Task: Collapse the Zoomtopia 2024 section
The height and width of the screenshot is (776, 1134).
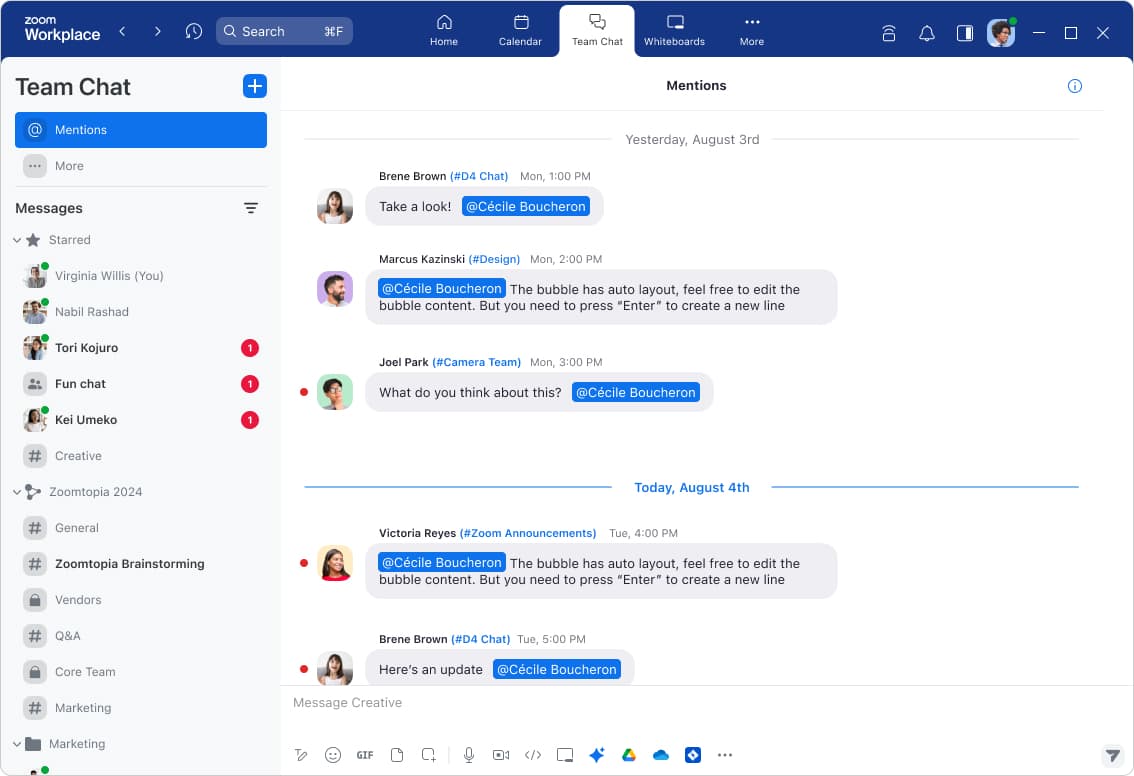Action: click(17, 492)
